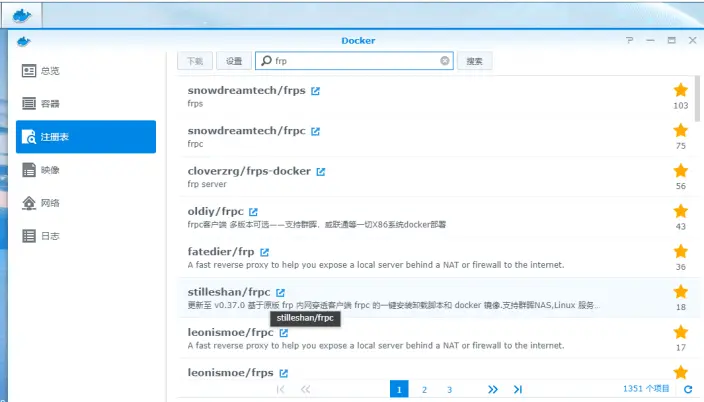Click the star icon for leonismoe/frps
Screen dimensions: 704x402
click(x=681, y=372)
